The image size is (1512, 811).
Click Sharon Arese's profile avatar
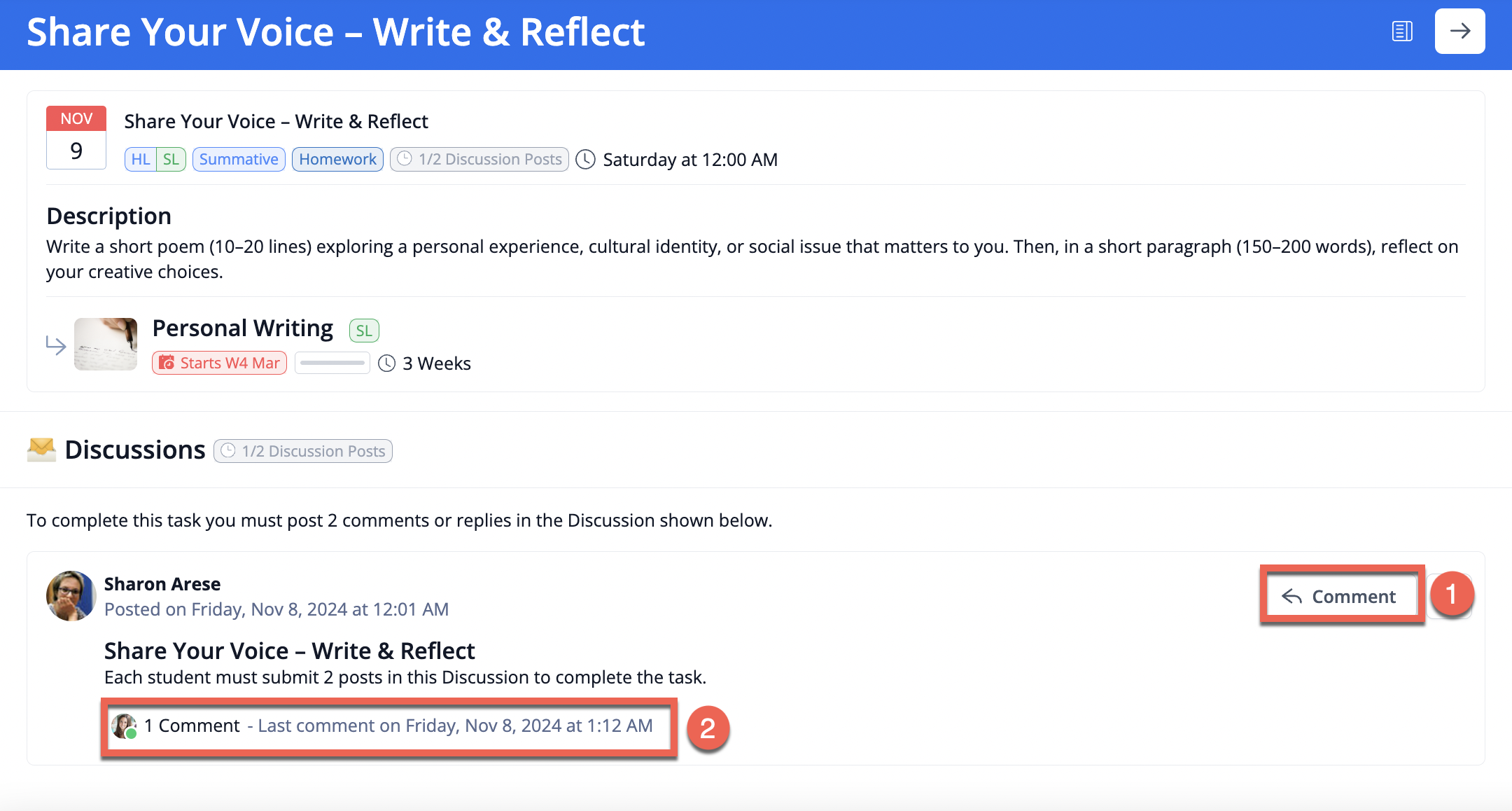[71, 596]
